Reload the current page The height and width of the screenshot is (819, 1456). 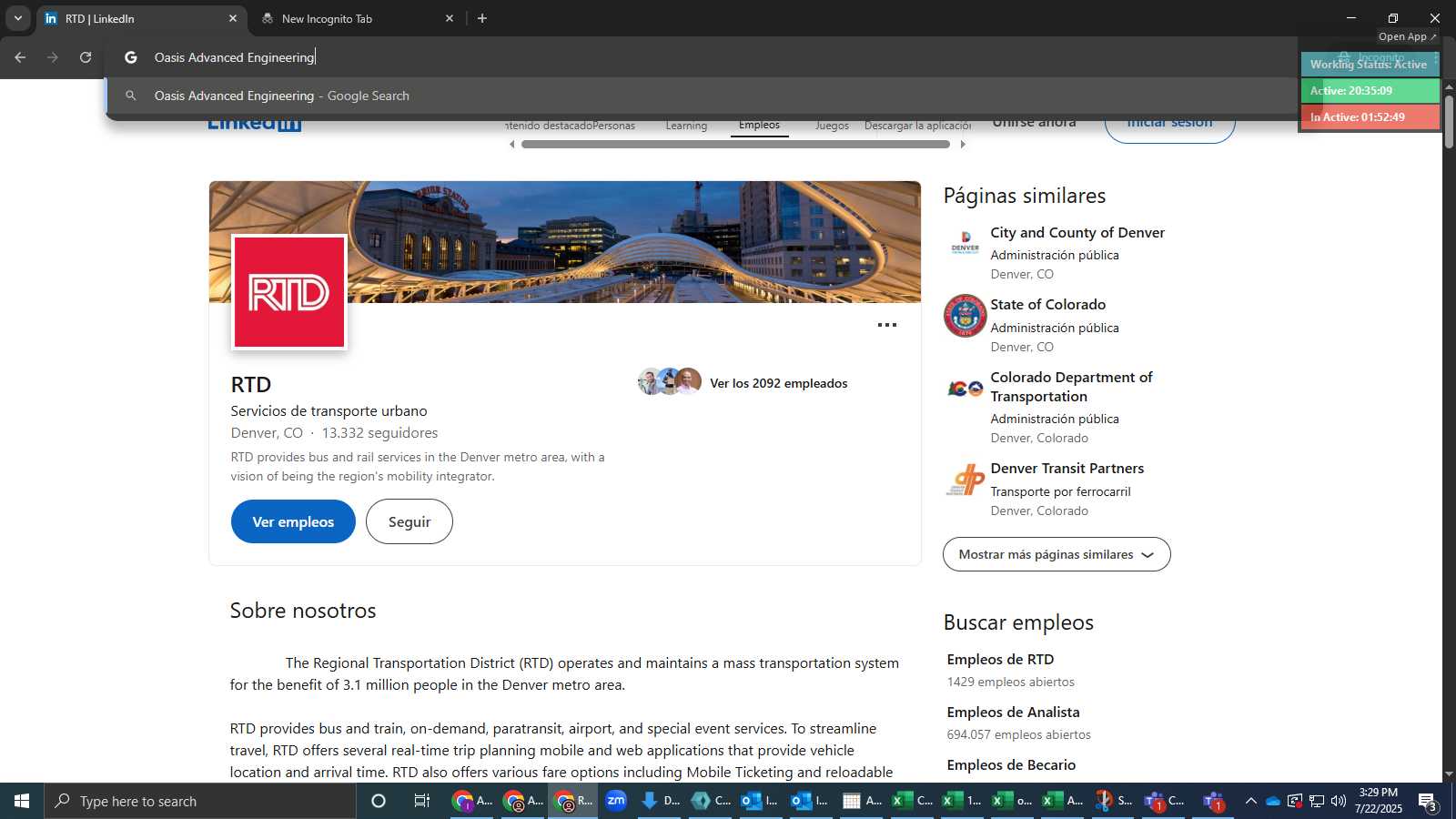(86, 57)
